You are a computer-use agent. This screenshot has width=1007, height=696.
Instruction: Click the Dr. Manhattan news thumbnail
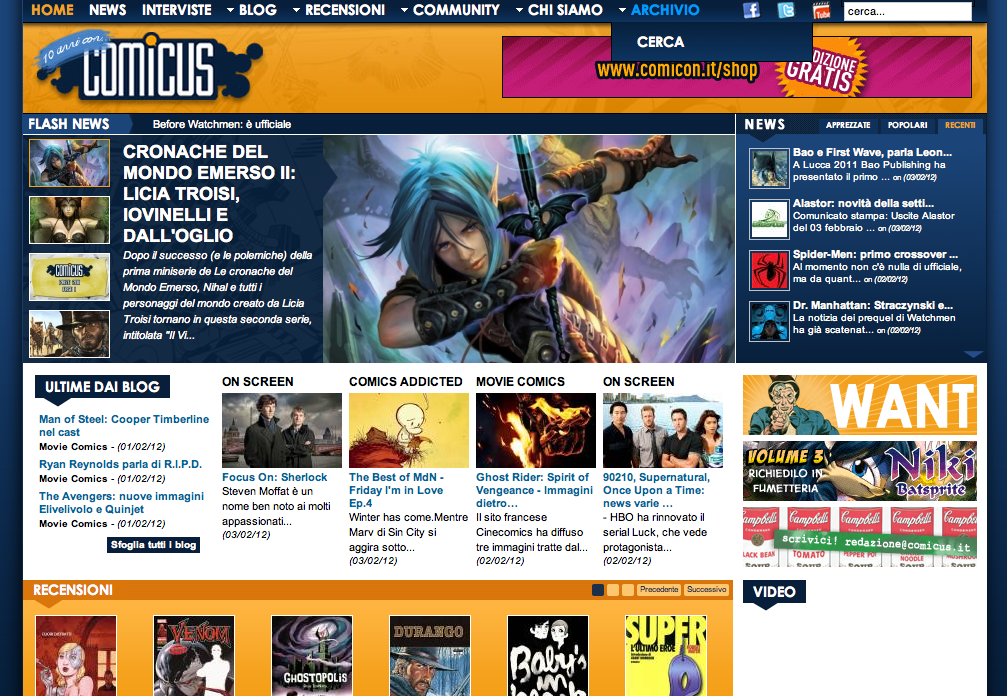click(x=769, y=321)
